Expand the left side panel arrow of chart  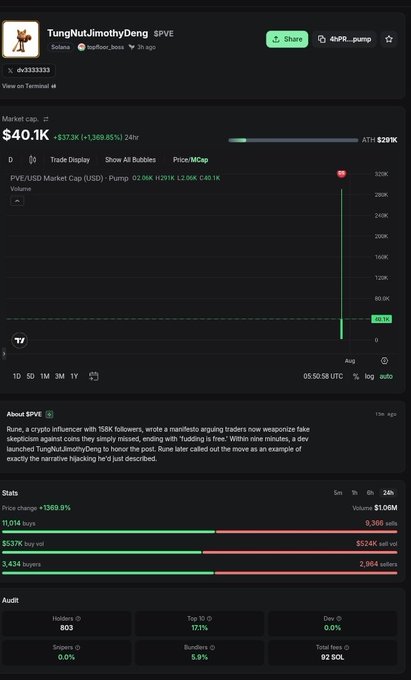pyautogui.click(x=4, y=354)
